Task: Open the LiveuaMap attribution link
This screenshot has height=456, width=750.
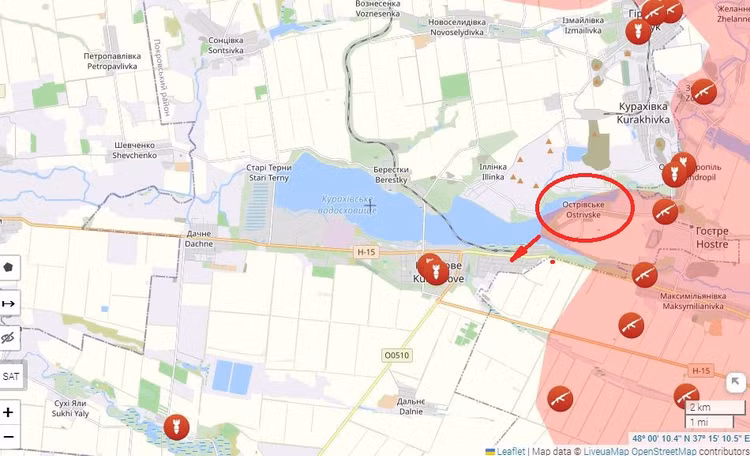Action: pos(607,451)
